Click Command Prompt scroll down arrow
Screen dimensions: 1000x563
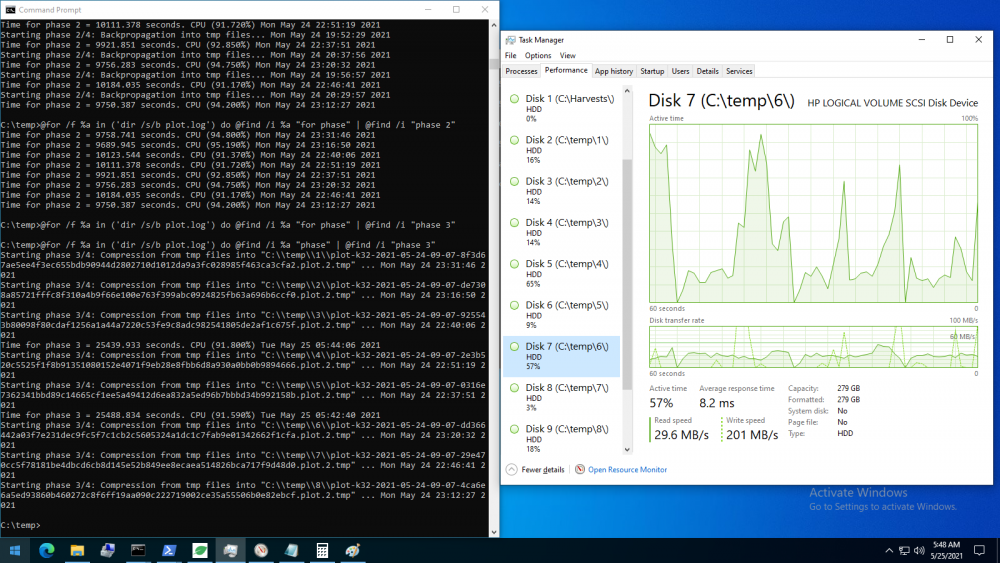click(494, 532)
